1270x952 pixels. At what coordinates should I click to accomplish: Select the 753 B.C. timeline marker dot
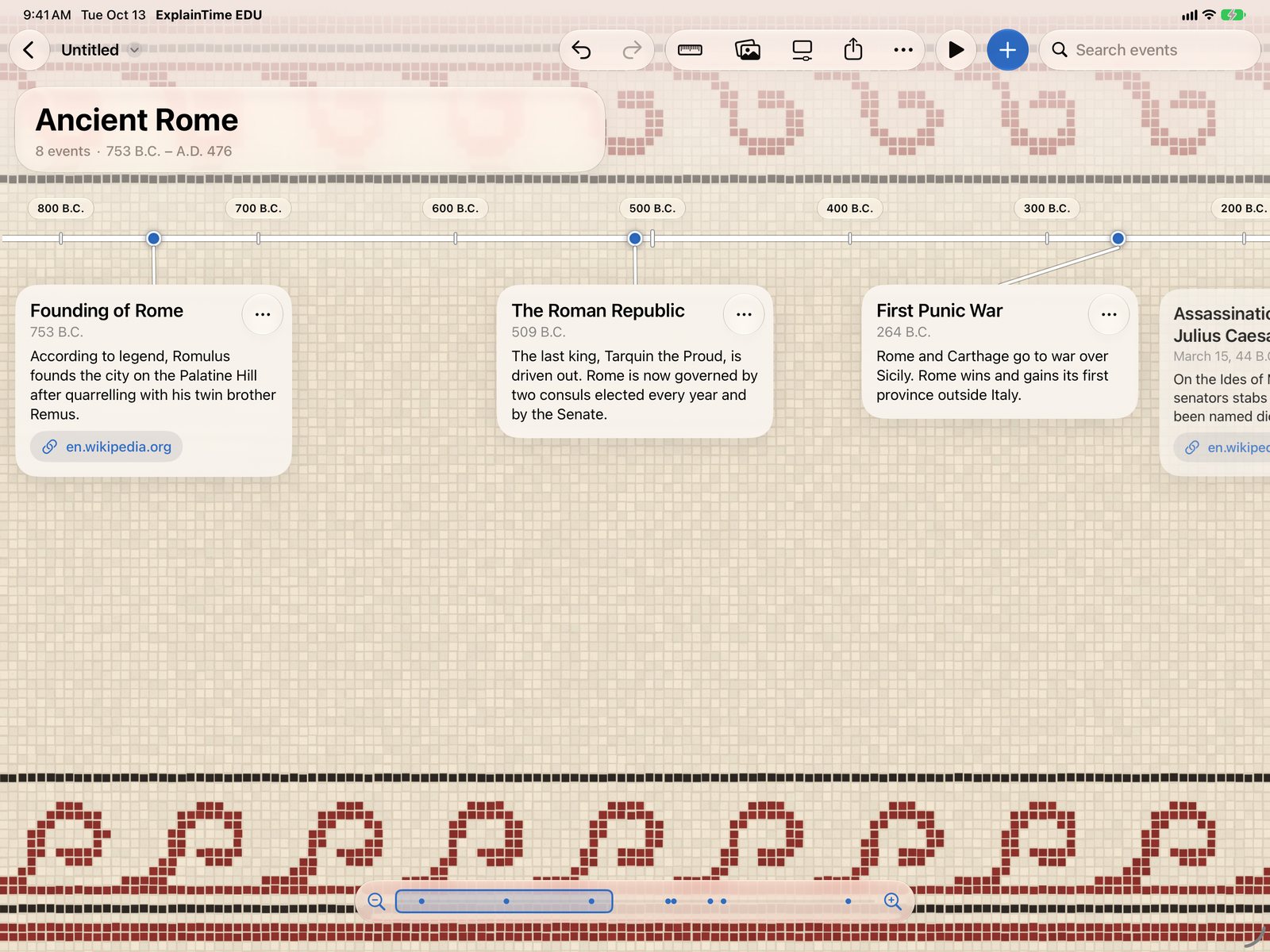pos(154,238)
